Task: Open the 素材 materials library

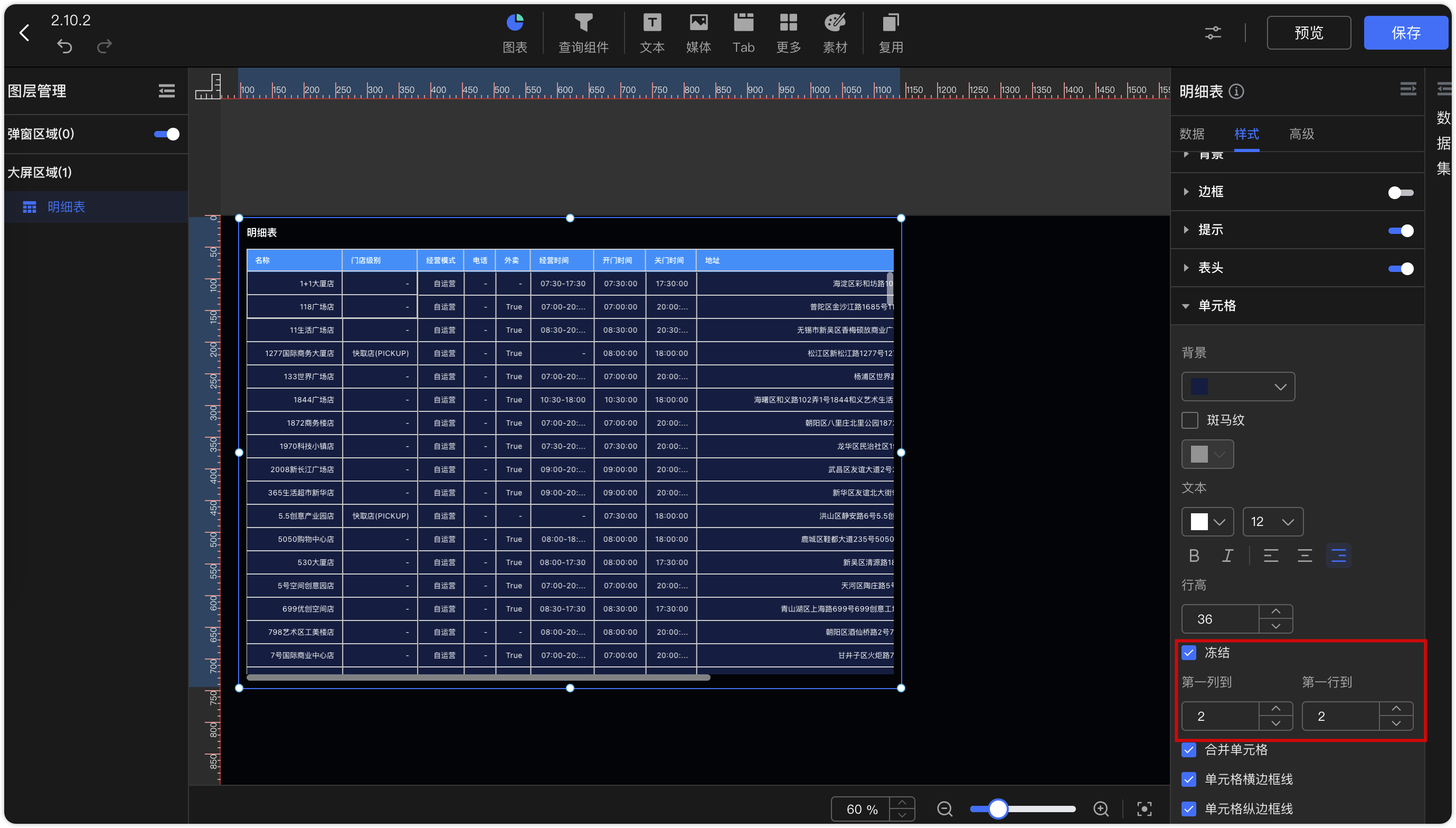Action: [x=835, y=33]
